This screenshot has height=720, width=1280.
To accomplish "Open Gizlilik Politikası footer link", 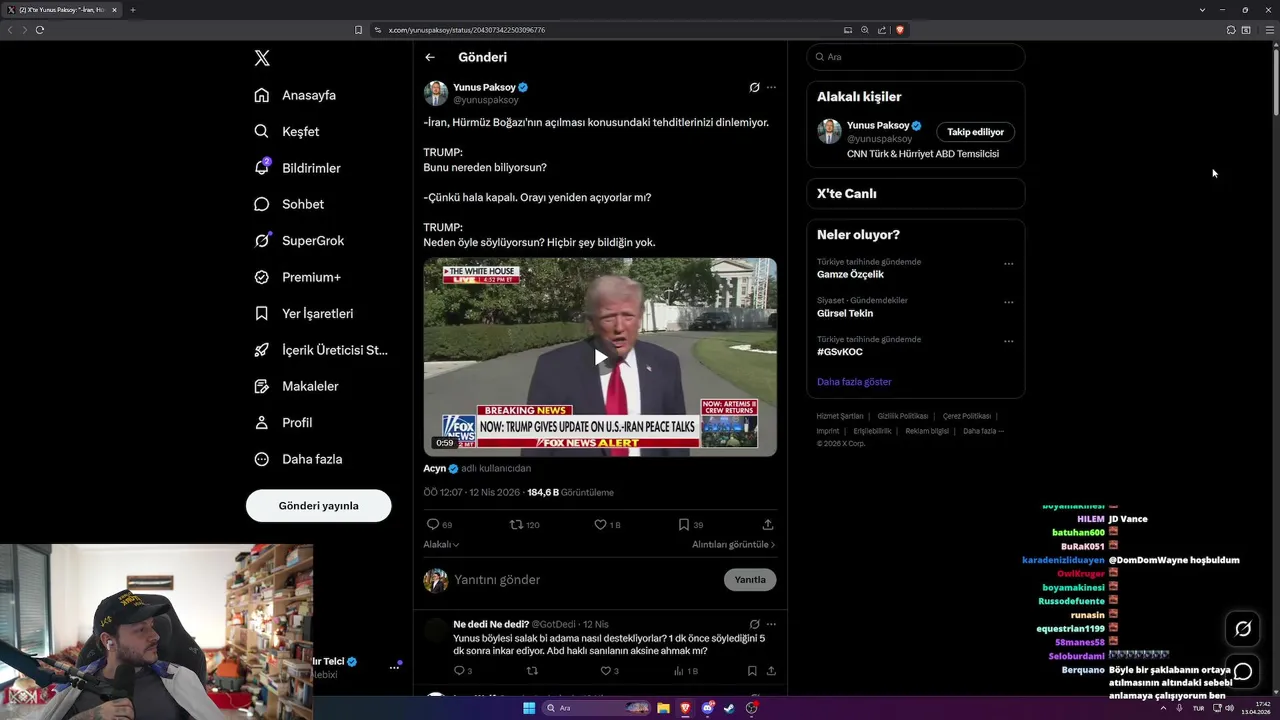I will tap(903, 416).
